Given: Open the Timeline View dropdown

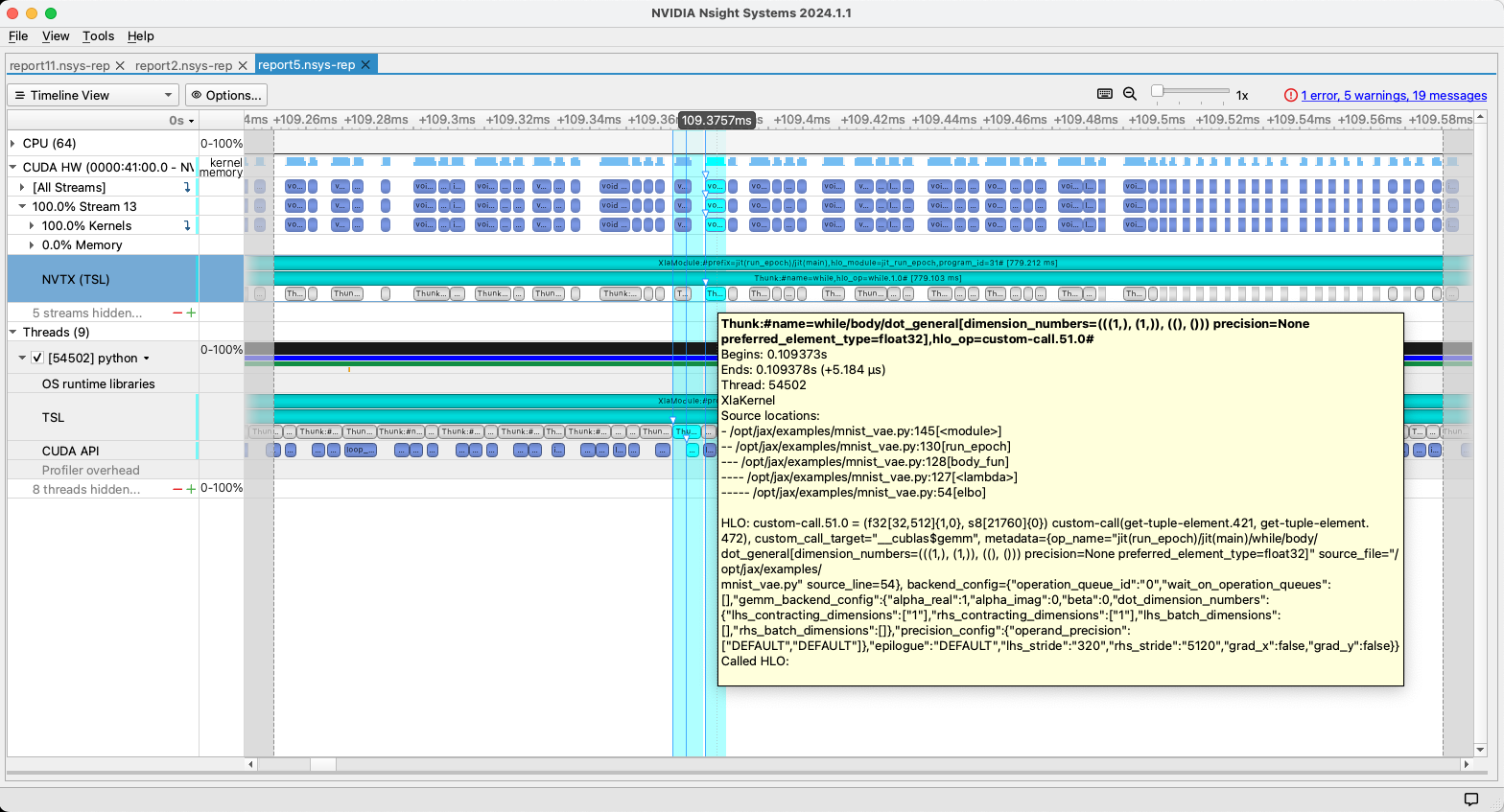Looking at the screenshot, I should tap(93, 95).
